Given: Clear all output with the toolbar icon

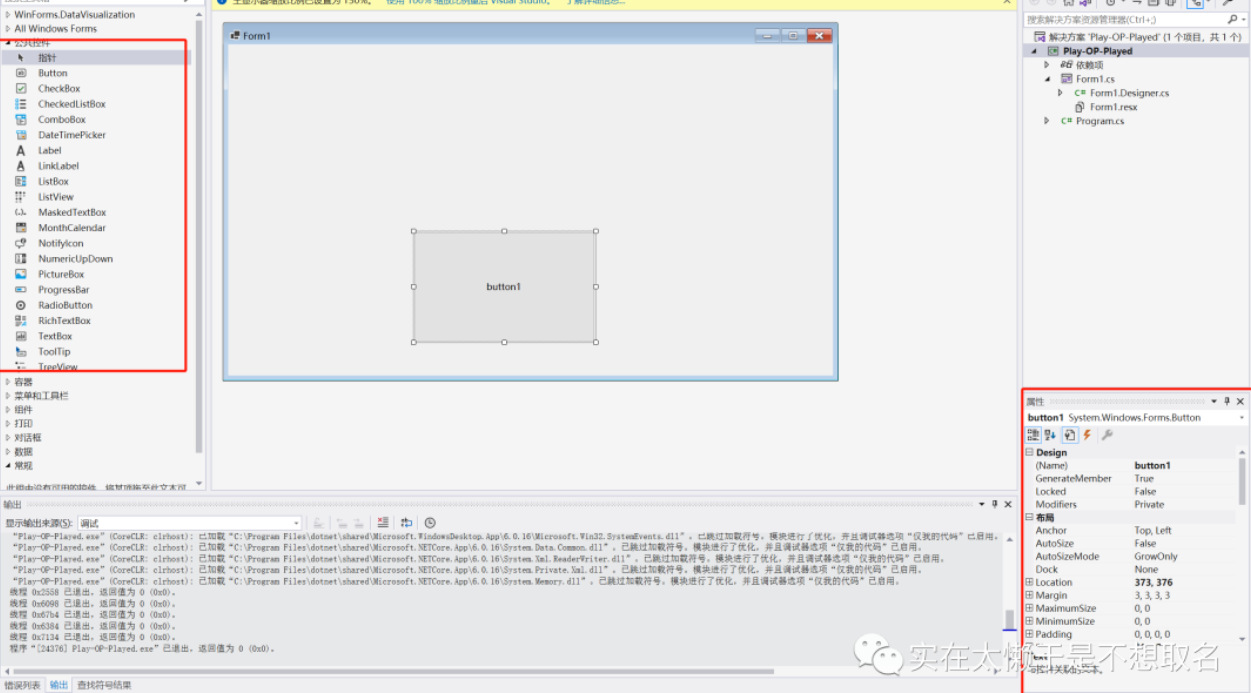Looking at the screenshot, I should tap(383, 523).
